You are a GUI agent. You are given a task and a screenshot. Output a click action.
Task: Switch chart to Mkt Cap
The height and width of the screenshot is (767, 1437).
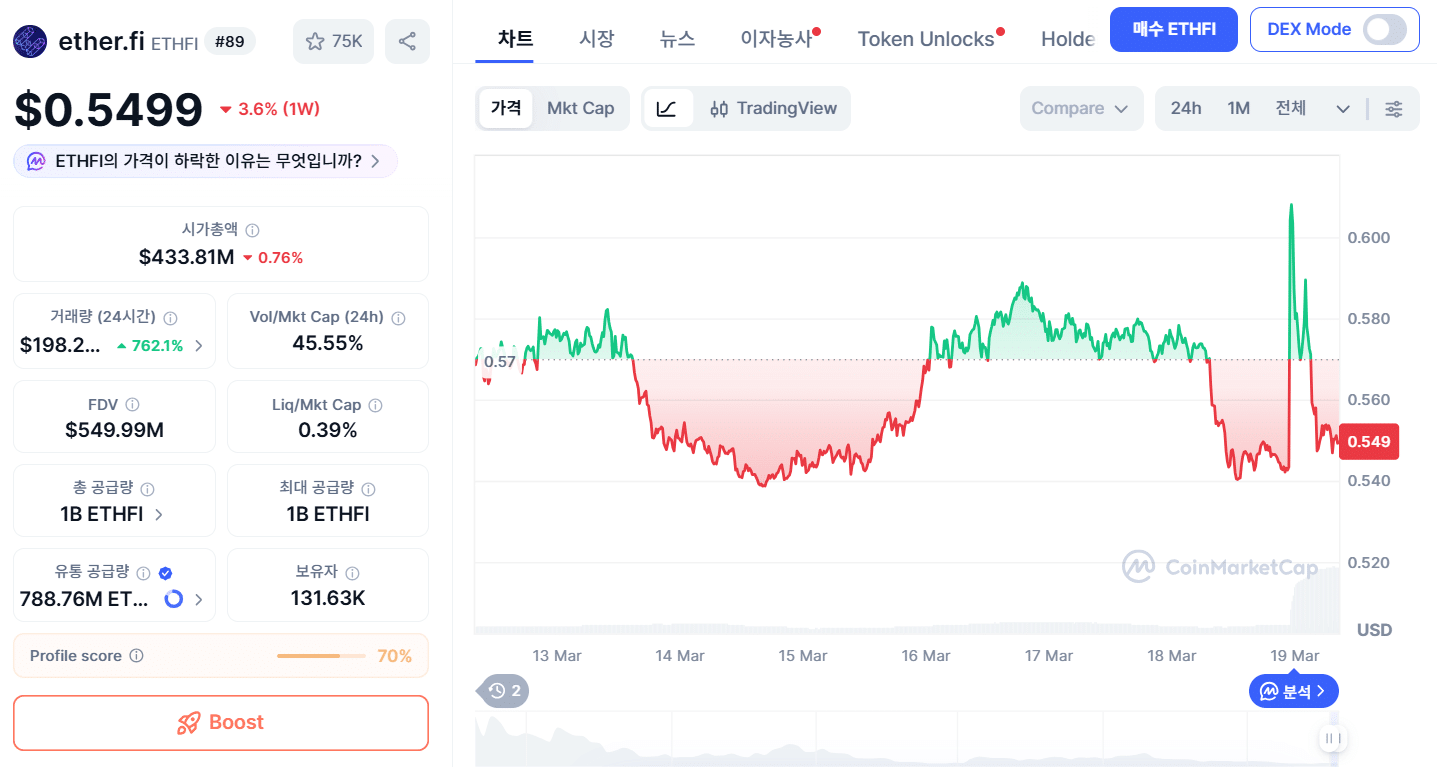(580, 108)
